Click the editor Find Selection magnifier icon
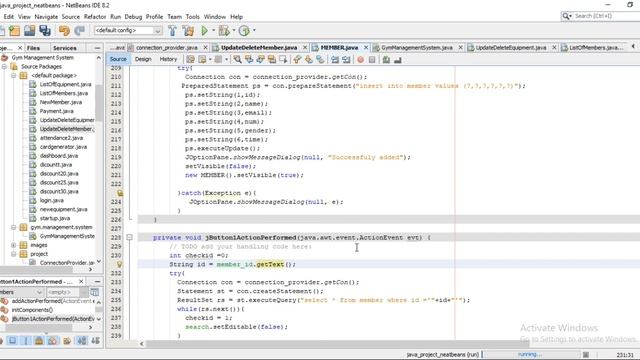The width and height of the screenshot is (640, 360). 237,60
